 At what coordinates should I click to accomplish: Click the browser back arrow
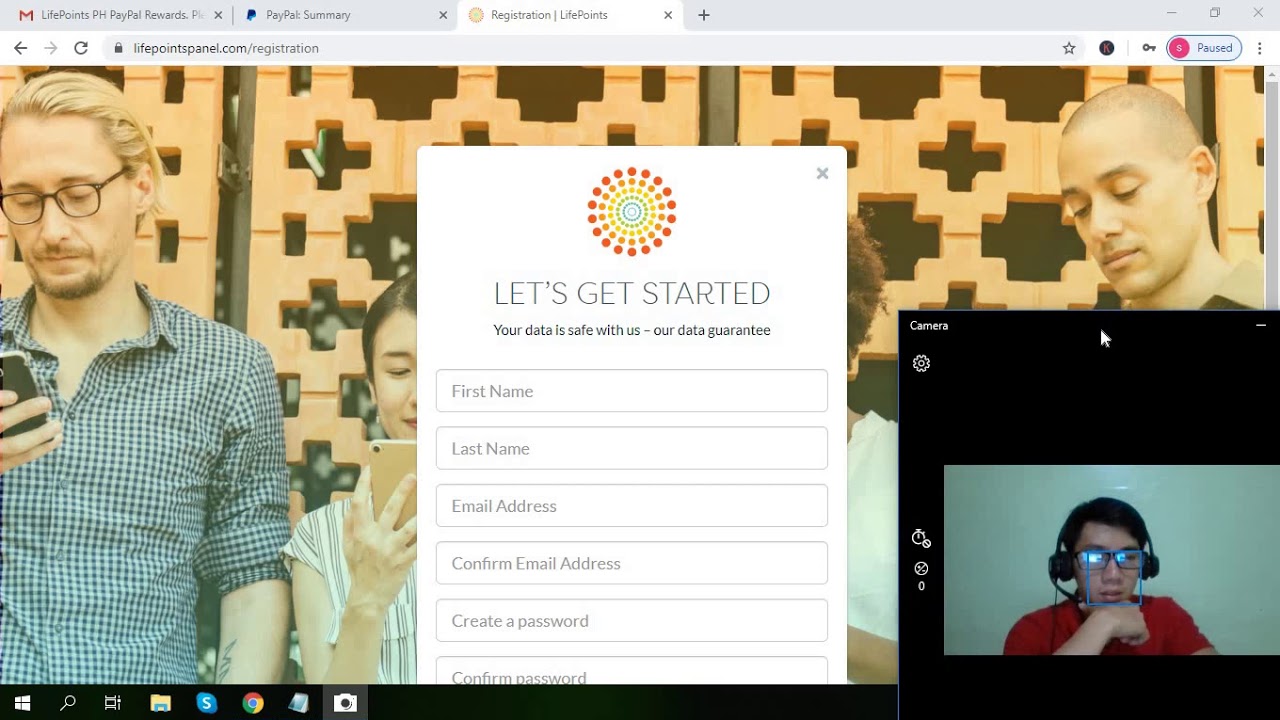click(20, 48)
